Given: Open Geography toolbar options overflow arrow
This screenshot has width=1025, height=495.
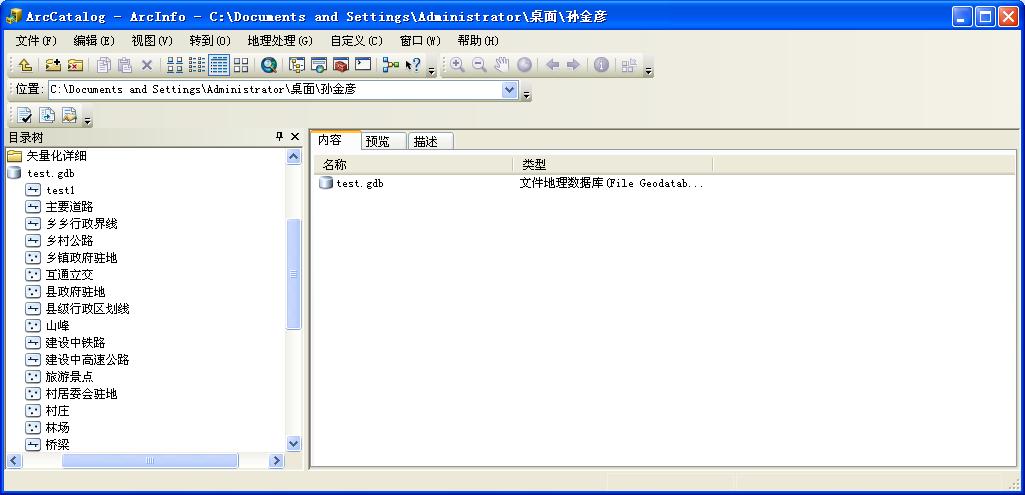Looking at the screenshot, I should click(648, 71).
